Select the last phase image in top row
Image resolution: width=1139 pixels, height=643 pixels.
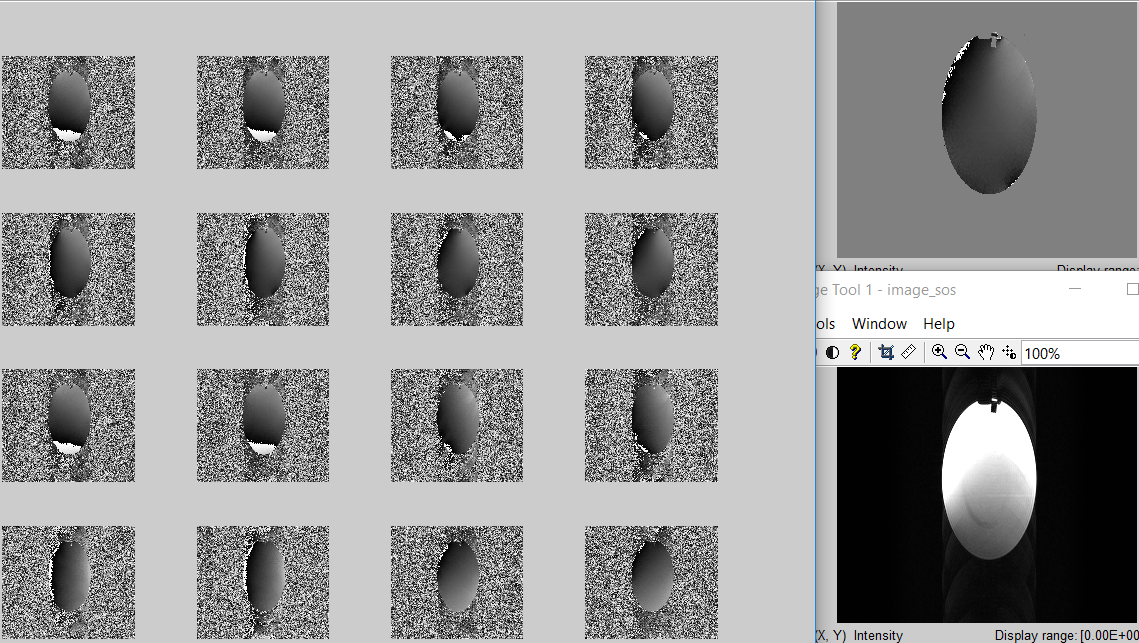pos(651,112)
